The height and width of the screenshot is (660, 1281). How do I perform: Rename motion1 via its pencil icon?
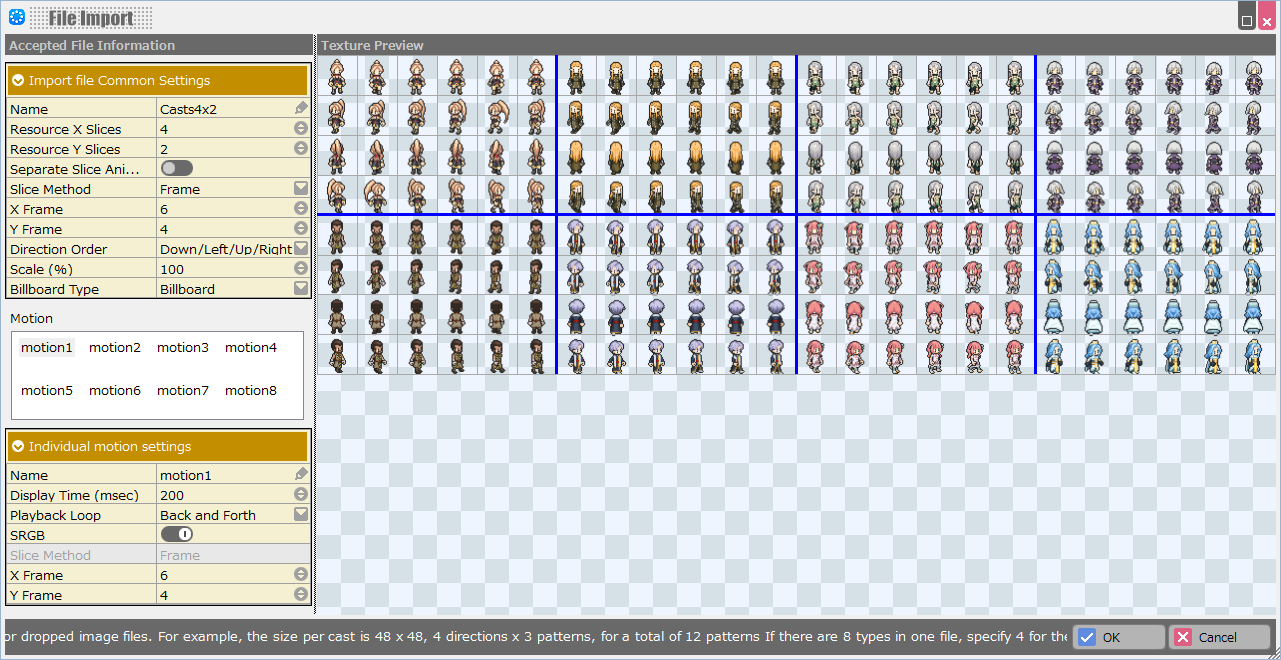pos(301,474)
